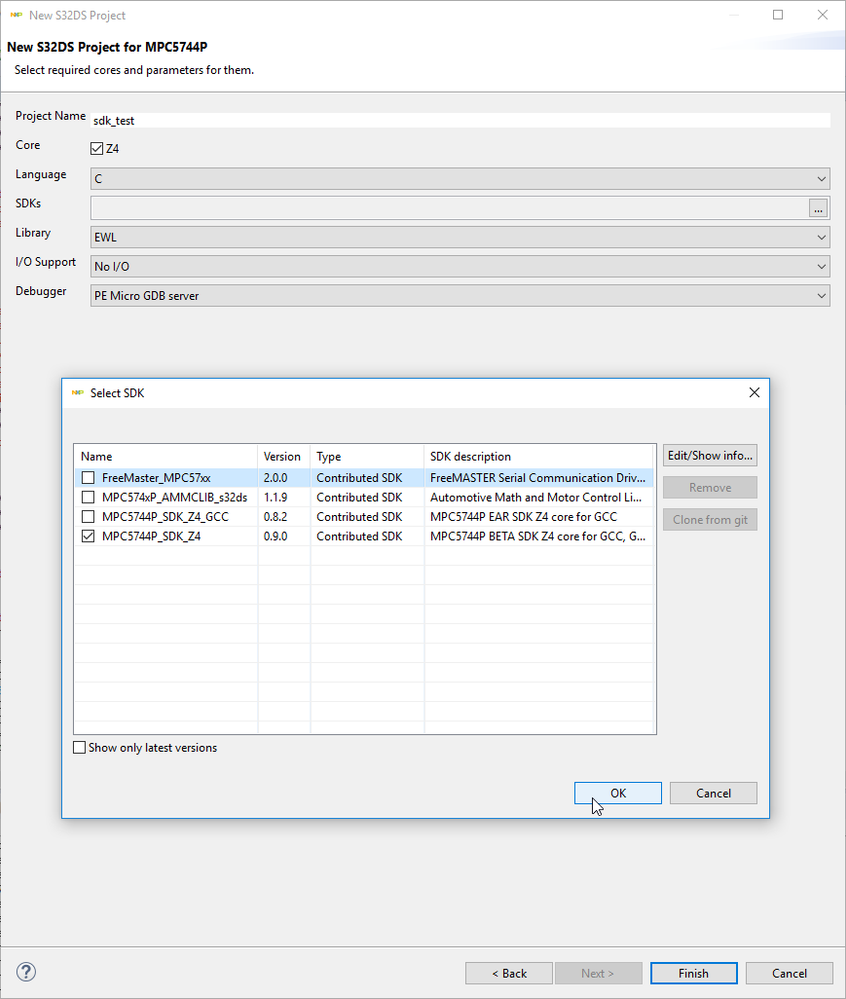The image size is (846, 999).
Task: Click the SDKs text field
Action: pos(449,208)
